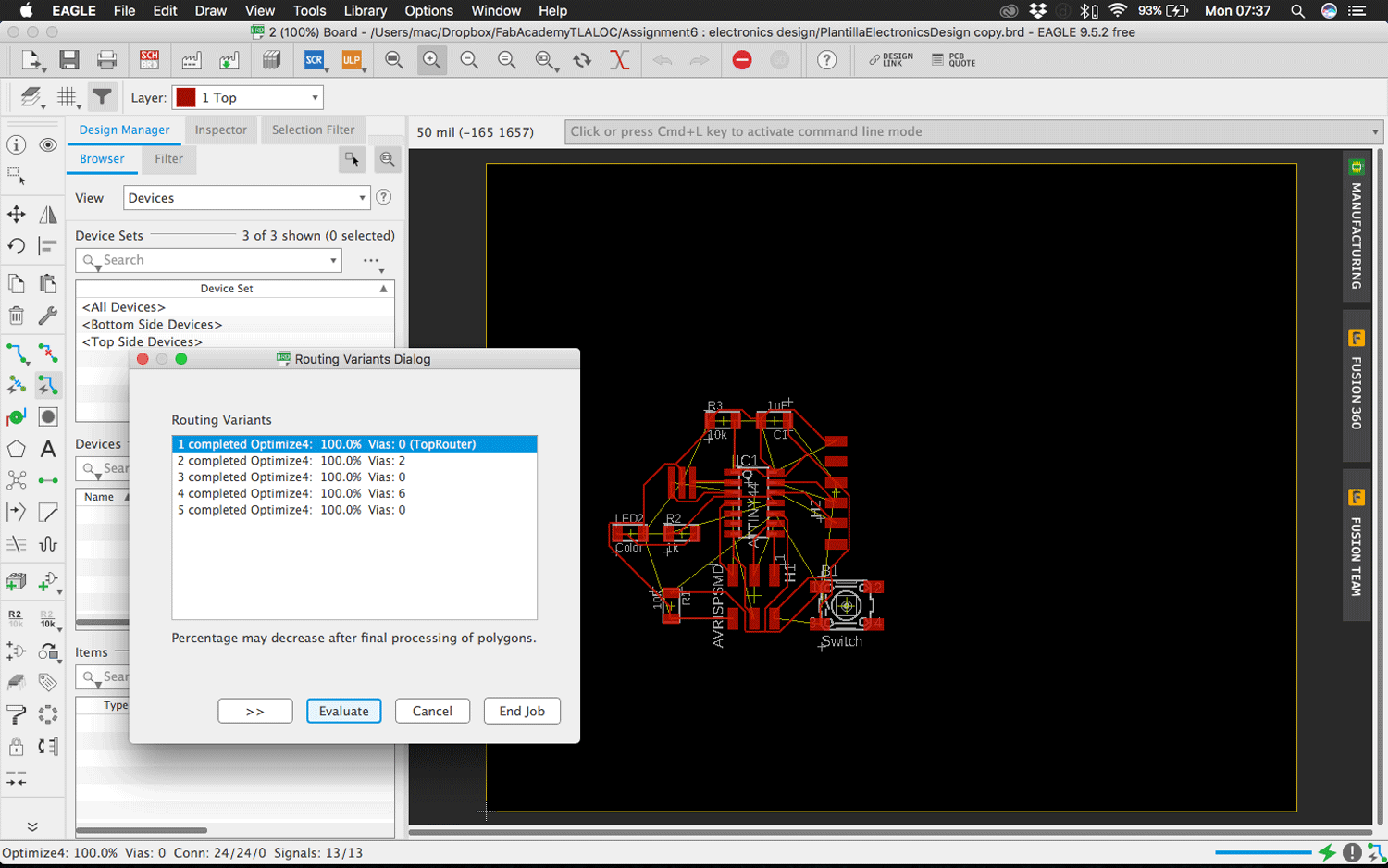Click Cancel in Routing Variants dialog
Screen dimensions: 1388x868
[x=432, y=711]
